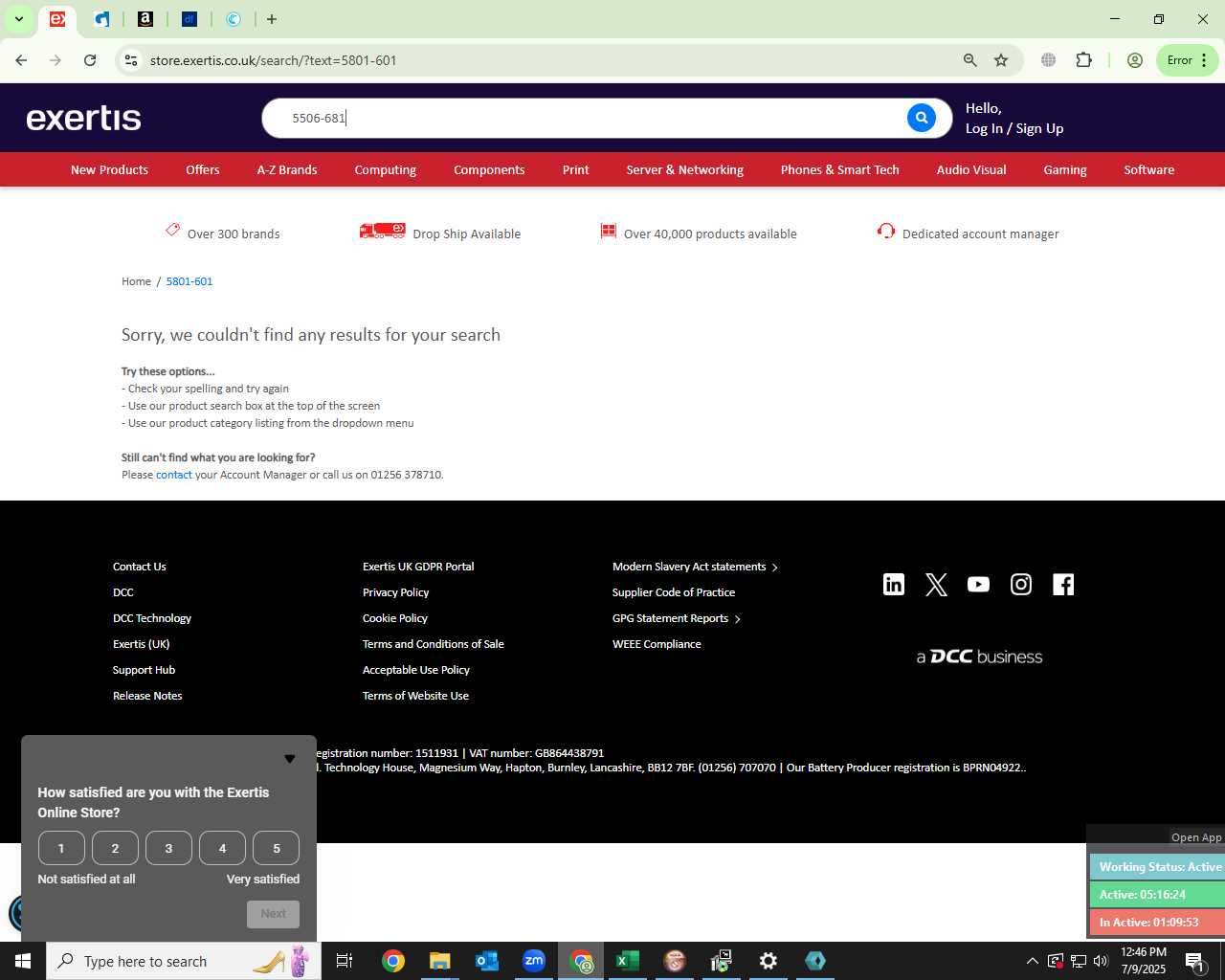Open the Facebook social icon
The image size is (1225, 980).
1063,585
